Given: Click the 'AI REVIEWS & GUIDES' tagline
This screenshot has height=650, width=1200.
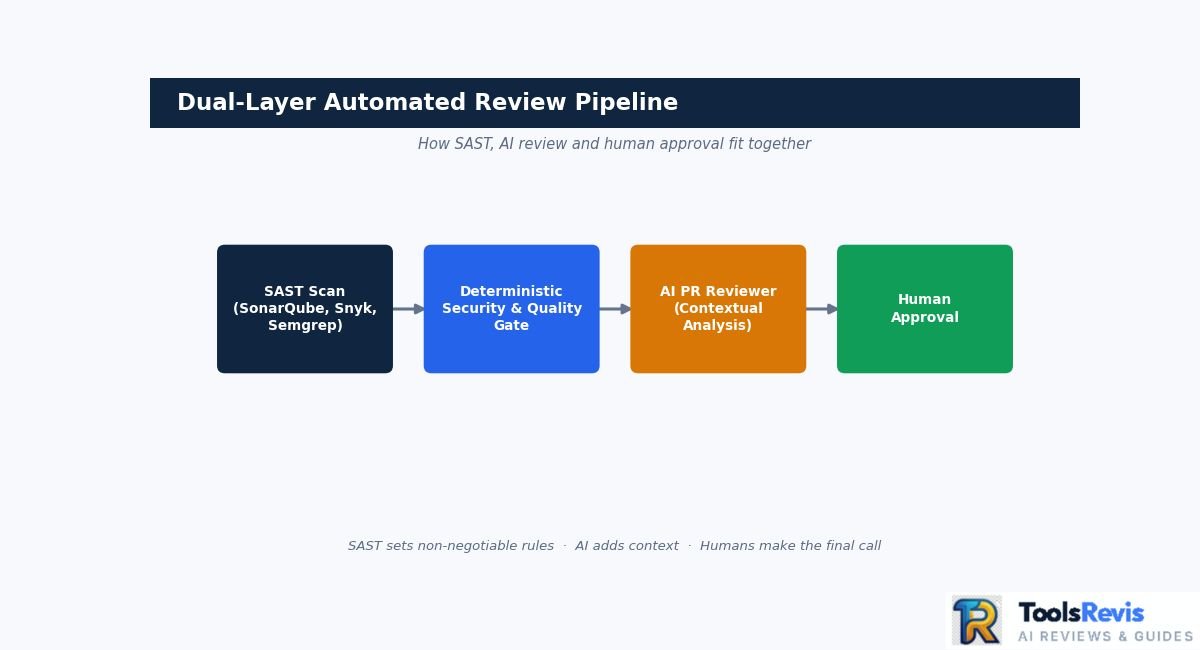Looking at the screenshot, I should (x=1105, y=637).
